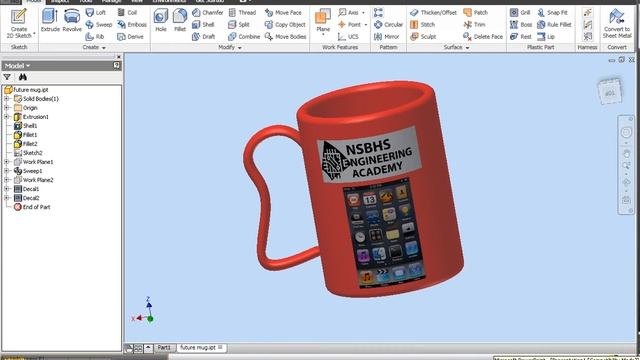Click the Stitch tool

[422, 24]
